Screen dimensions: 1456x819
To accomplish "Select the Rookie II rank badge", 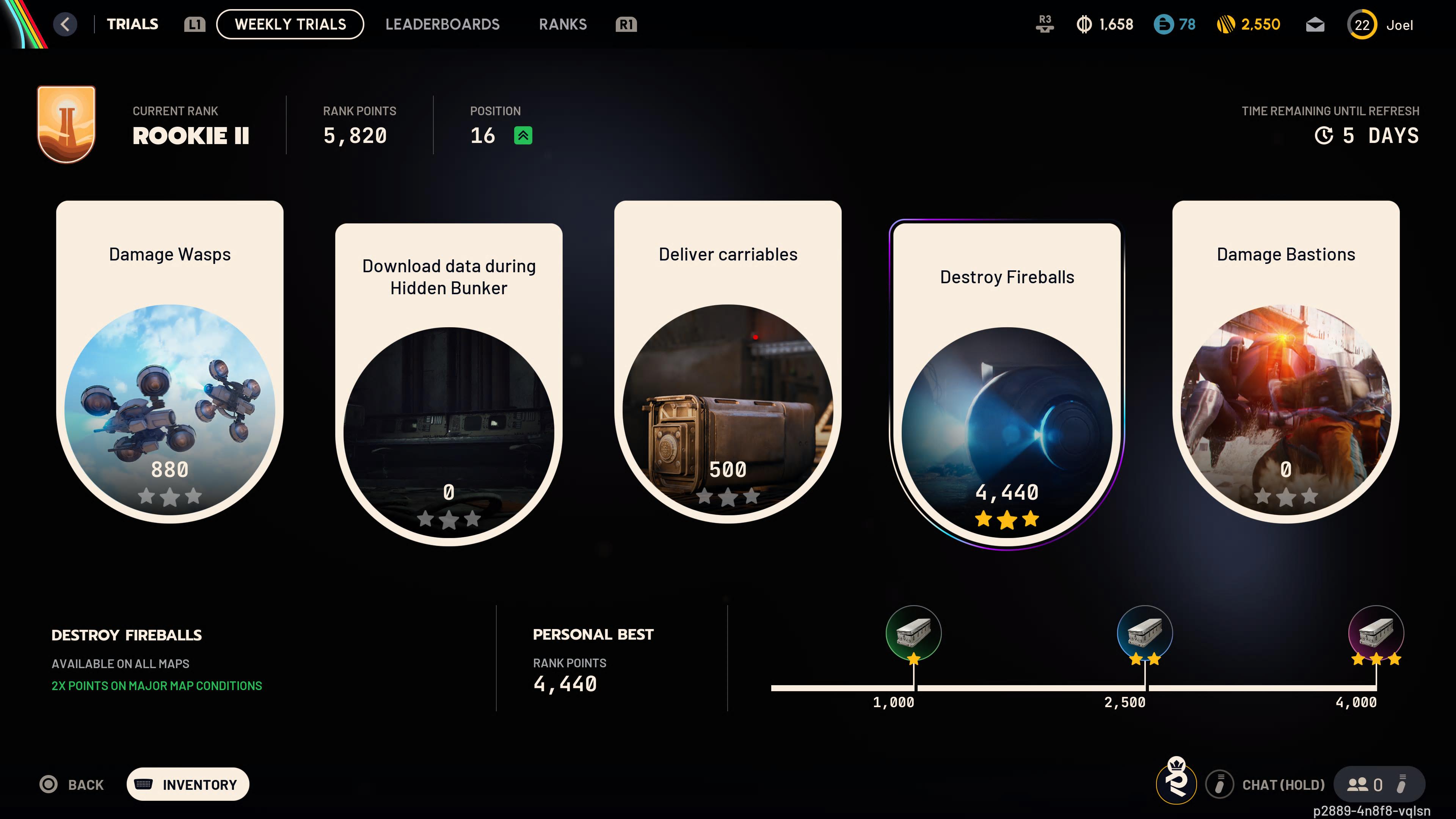I will click(66, 124).
